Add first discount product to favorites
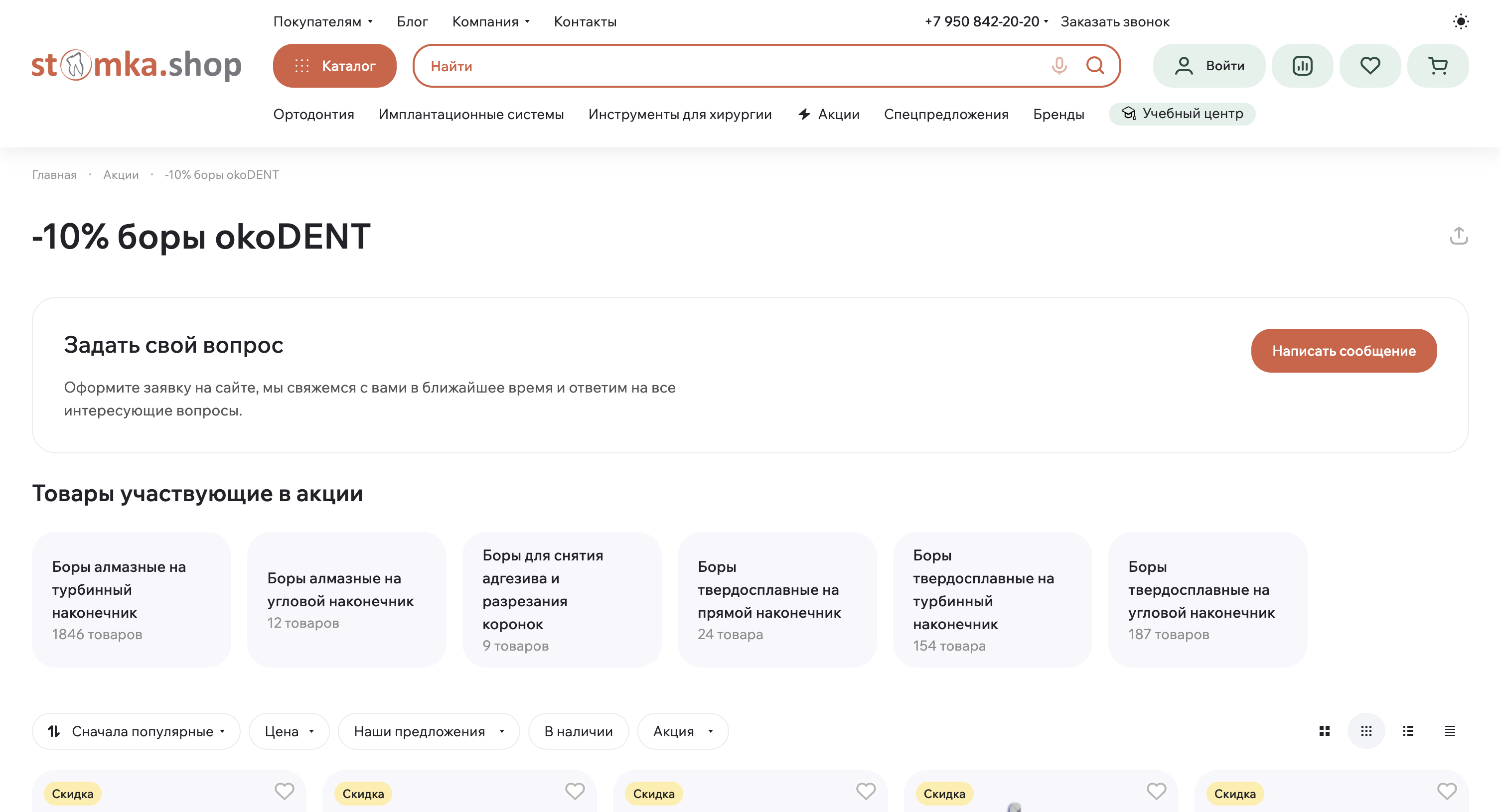 click(x=284, y=791)
